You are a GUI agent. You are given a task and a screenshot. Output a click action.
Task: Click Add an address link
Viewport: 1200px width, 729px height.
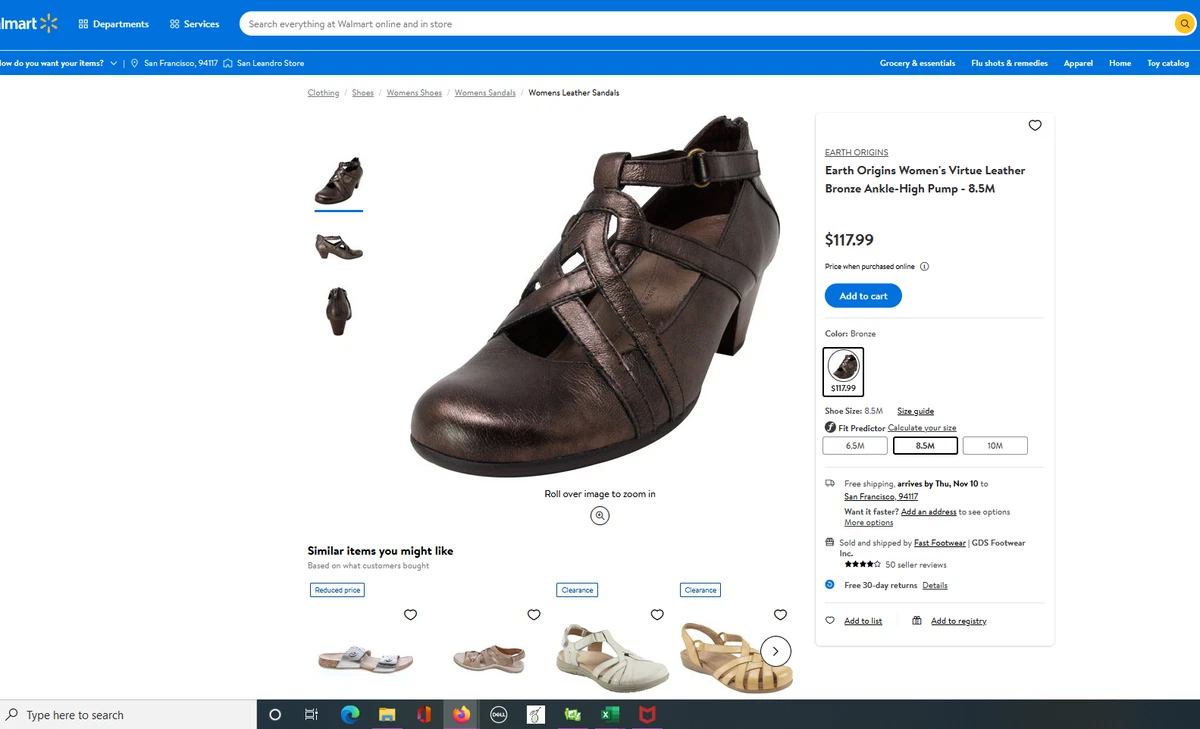929,512
